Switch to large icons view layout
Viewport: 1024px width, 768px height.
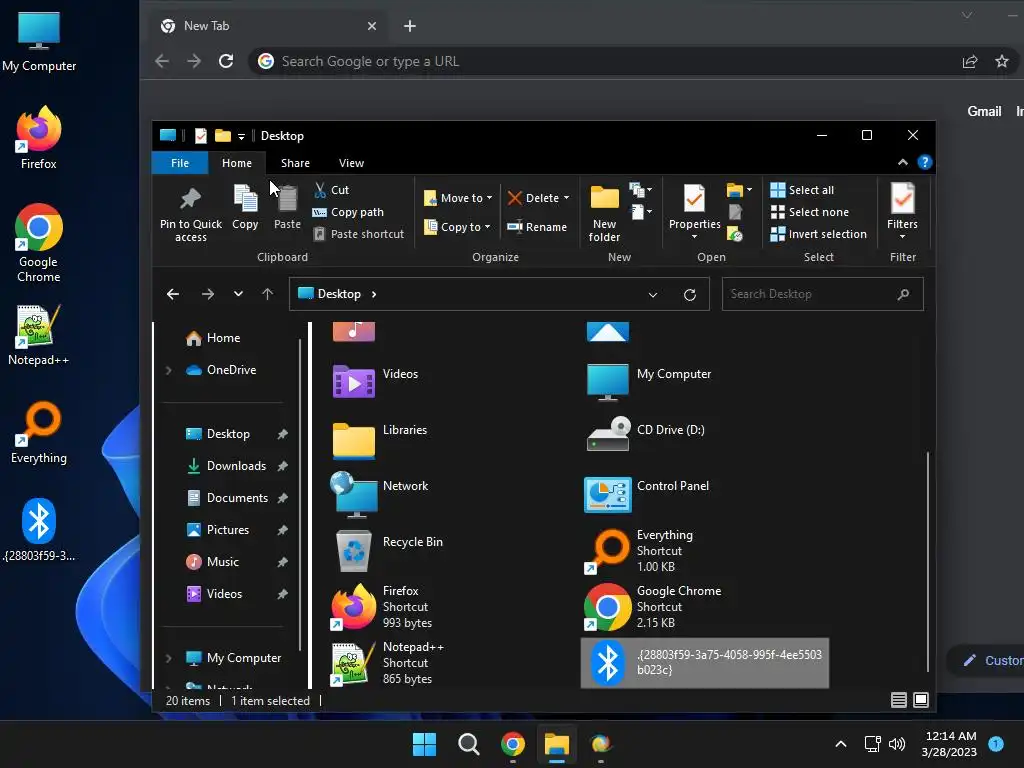pos(921,700)
